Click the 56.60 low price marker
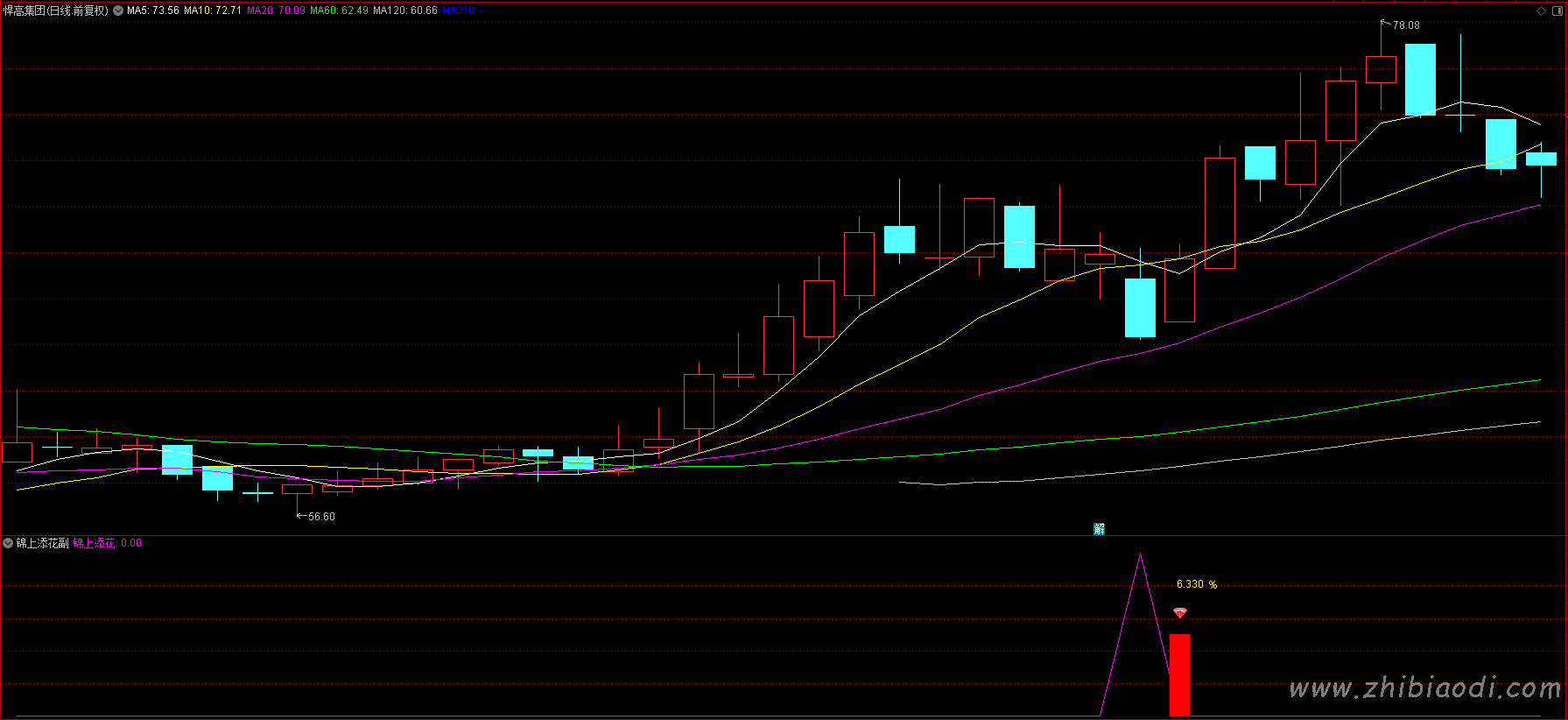The width and height of the screenshot is (1568, 720). (321, 517)
